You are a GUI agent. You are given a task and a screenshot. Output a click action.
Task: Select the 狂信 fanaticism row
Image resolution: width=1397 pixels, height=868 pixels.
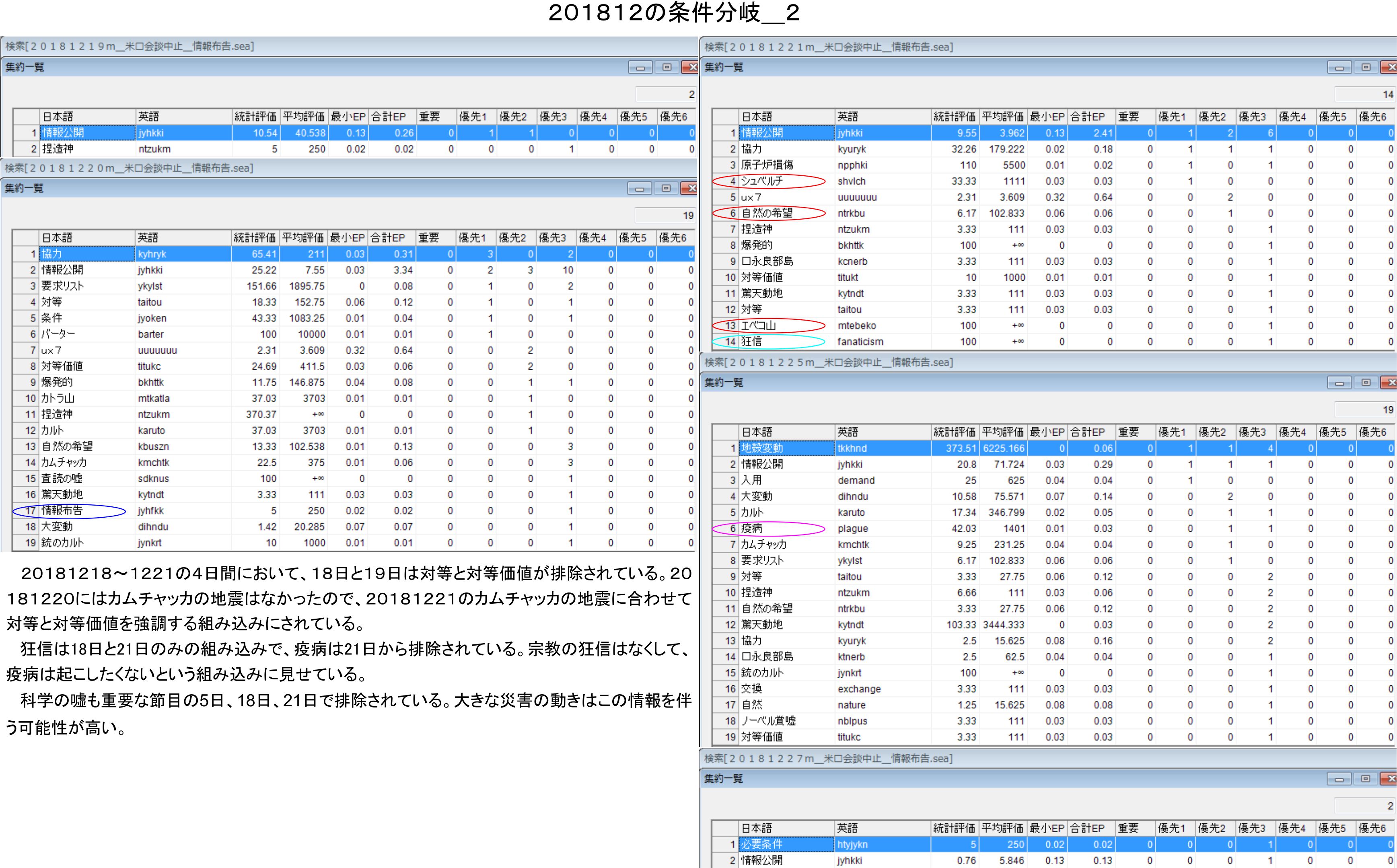click(752, 341)
